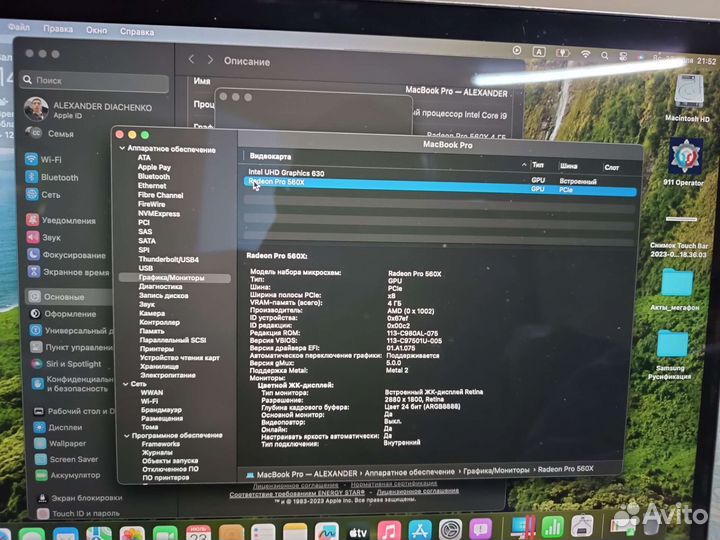Select Графика/Мониторы in hardware tree
720x540 pixels.
click(175, 278)
